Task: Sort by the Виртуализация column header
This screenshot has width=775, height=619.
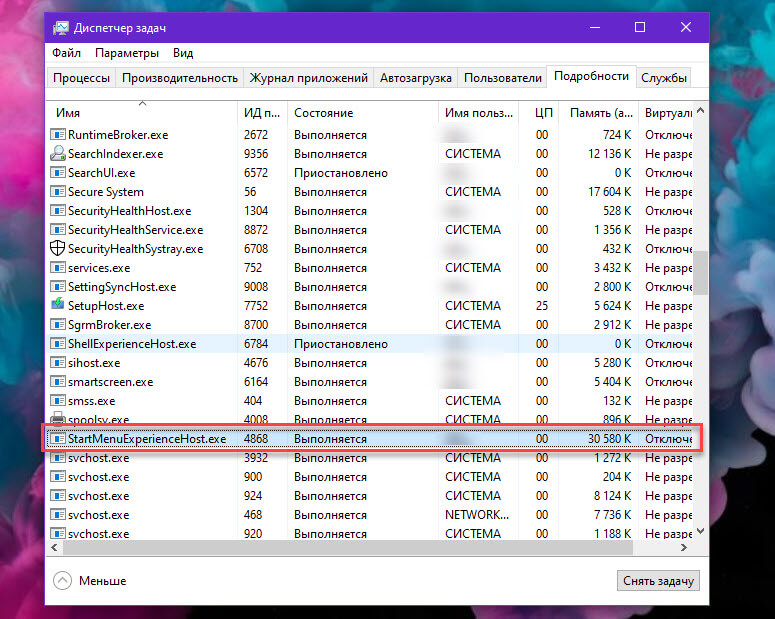Action: (666, 113)
